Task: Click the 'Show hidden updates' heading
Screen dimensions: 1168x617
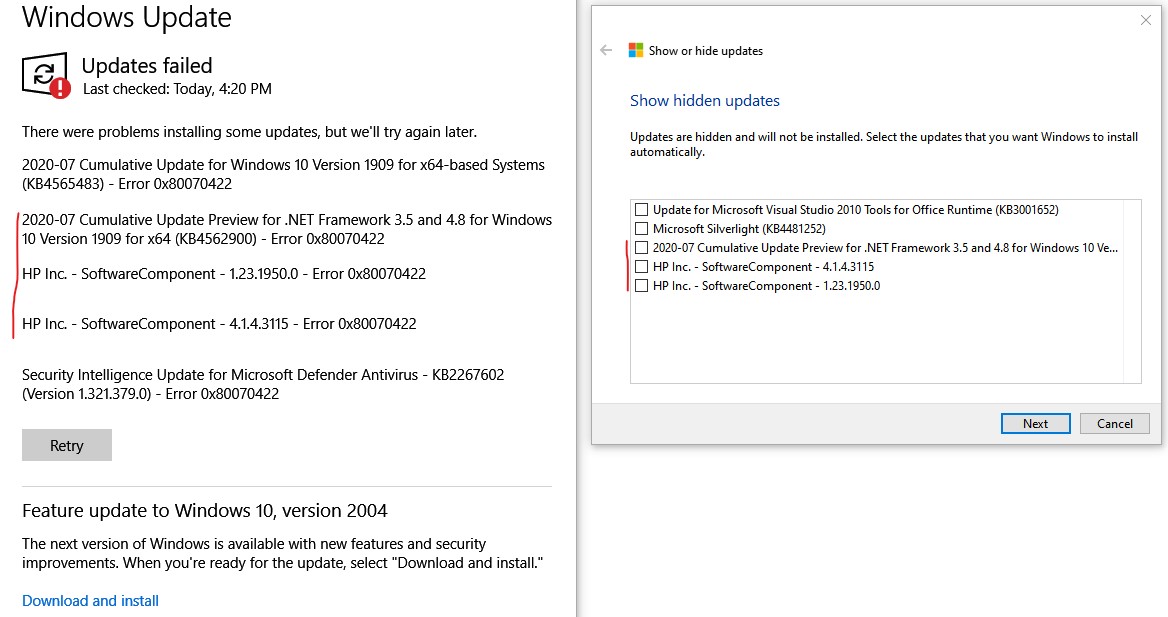Action: coord(705,101)
